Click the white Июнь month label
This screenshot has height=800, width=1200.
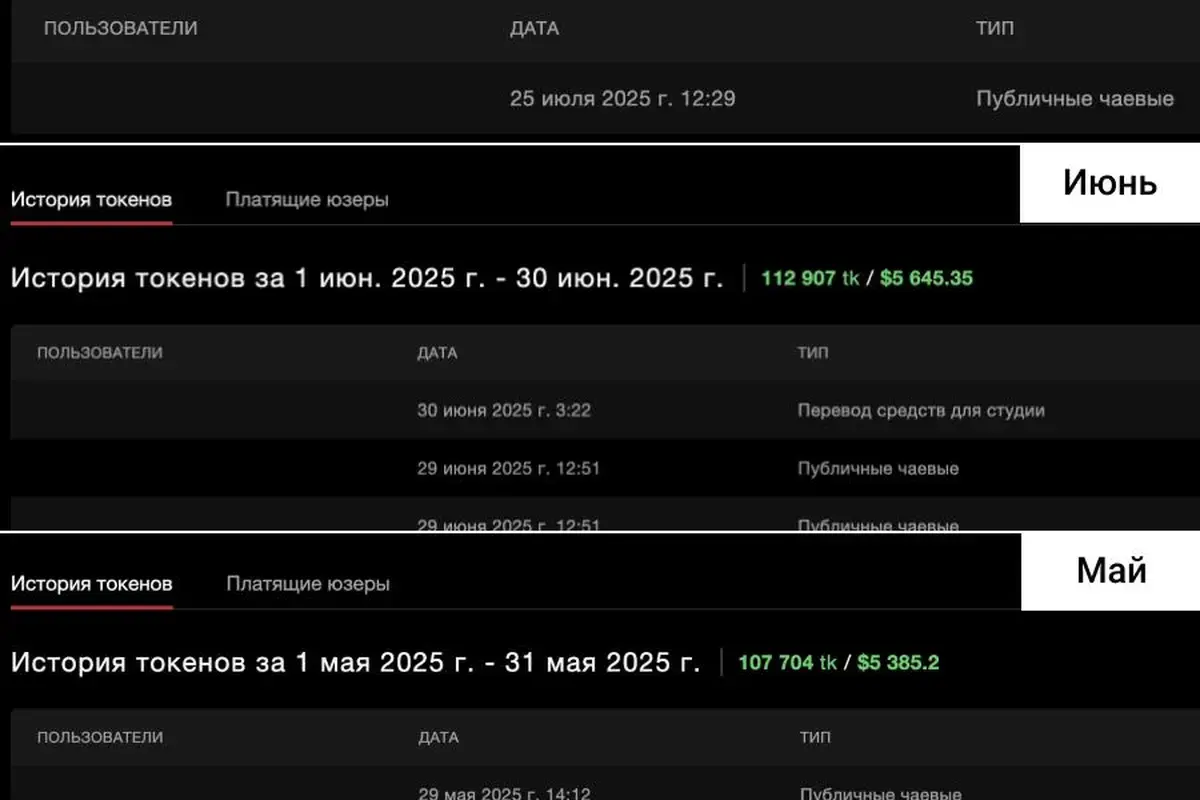[x=1109, y=183]
